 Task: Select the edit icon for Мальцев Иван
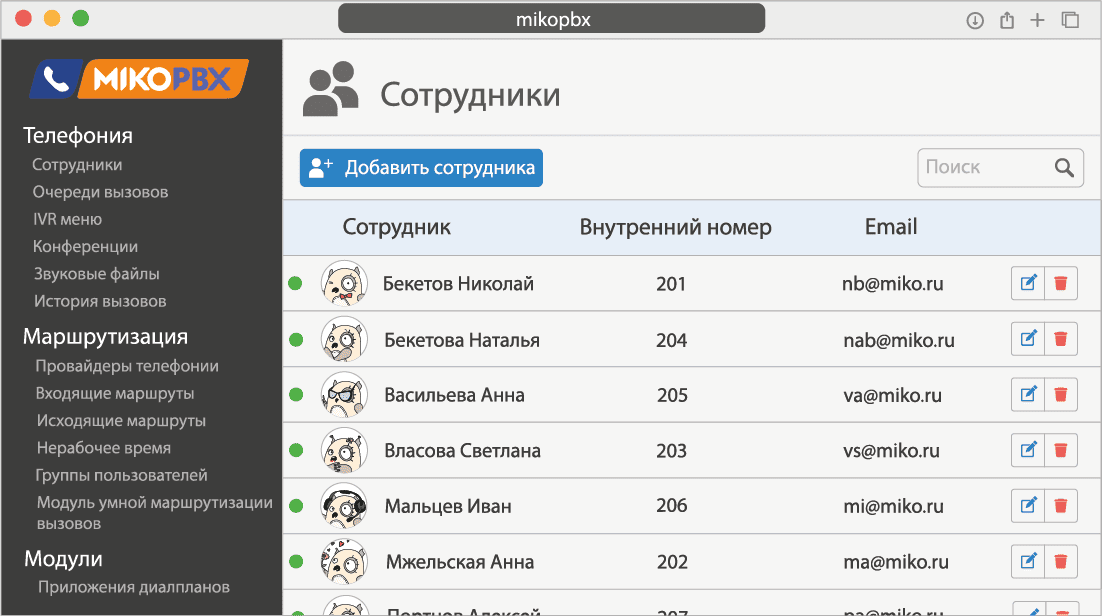coord(1028,505)
